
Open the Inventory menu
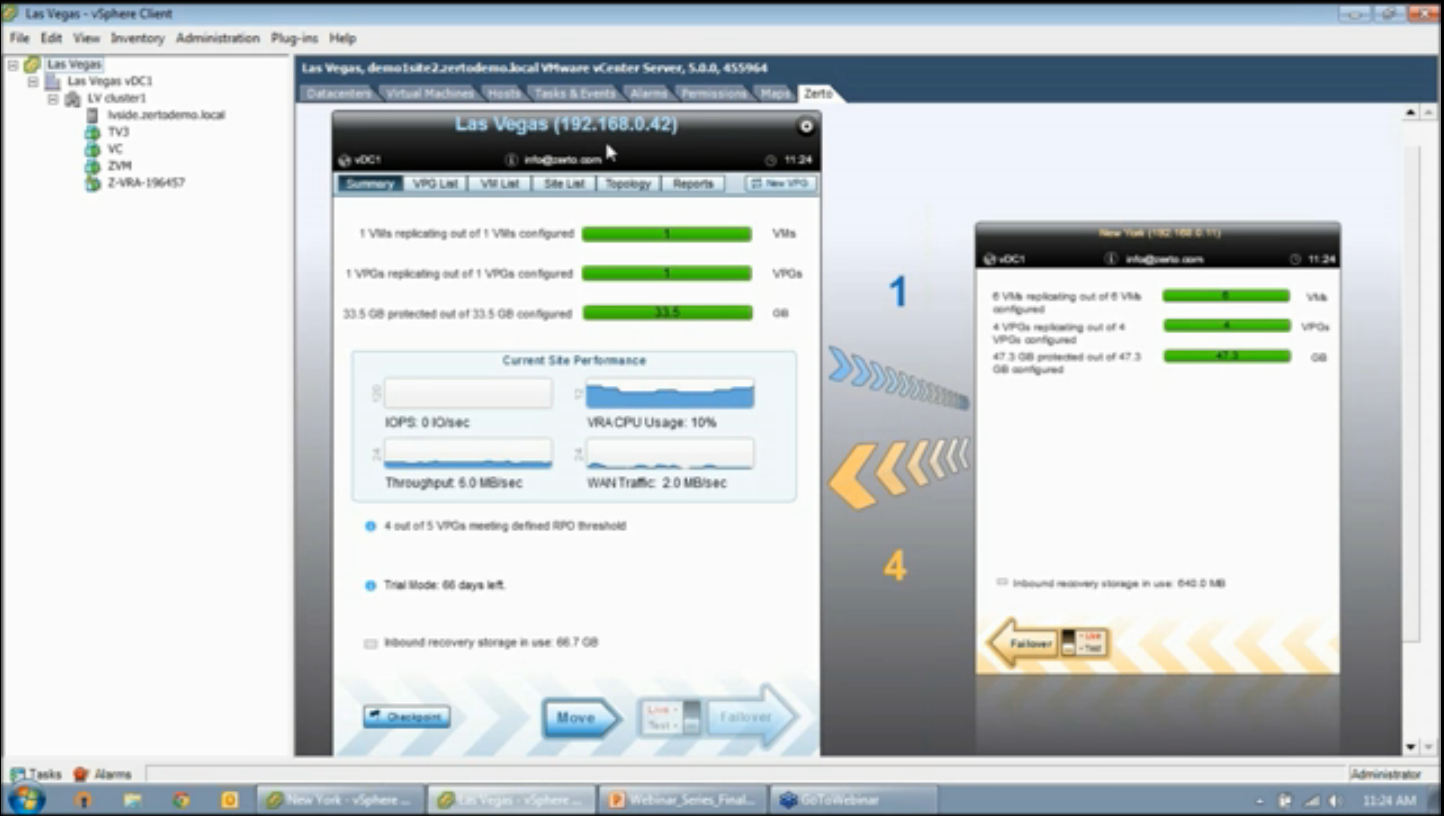137,38
